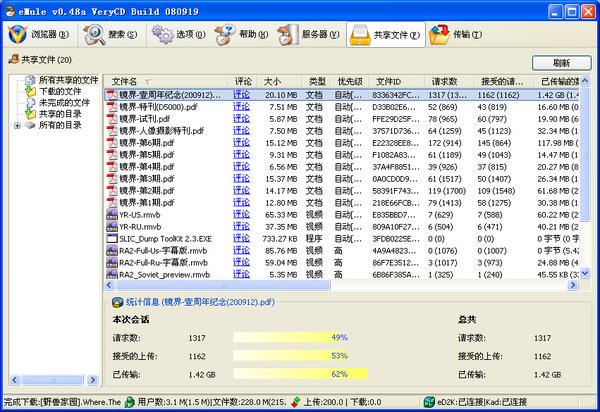600x412 pixels.
Task: Switch to the 共享文件 tab
Action: pos(385,36)
